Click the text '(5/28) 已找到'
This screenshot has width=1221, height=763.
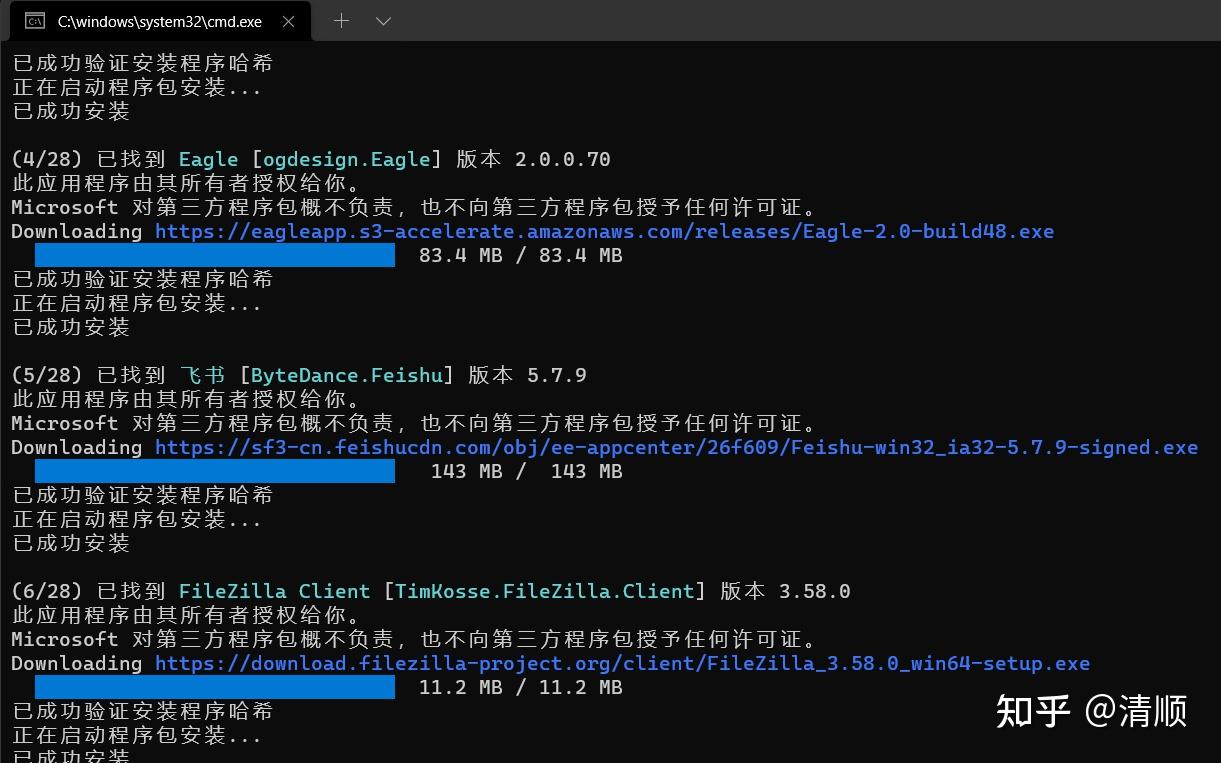tap(88, 375)
